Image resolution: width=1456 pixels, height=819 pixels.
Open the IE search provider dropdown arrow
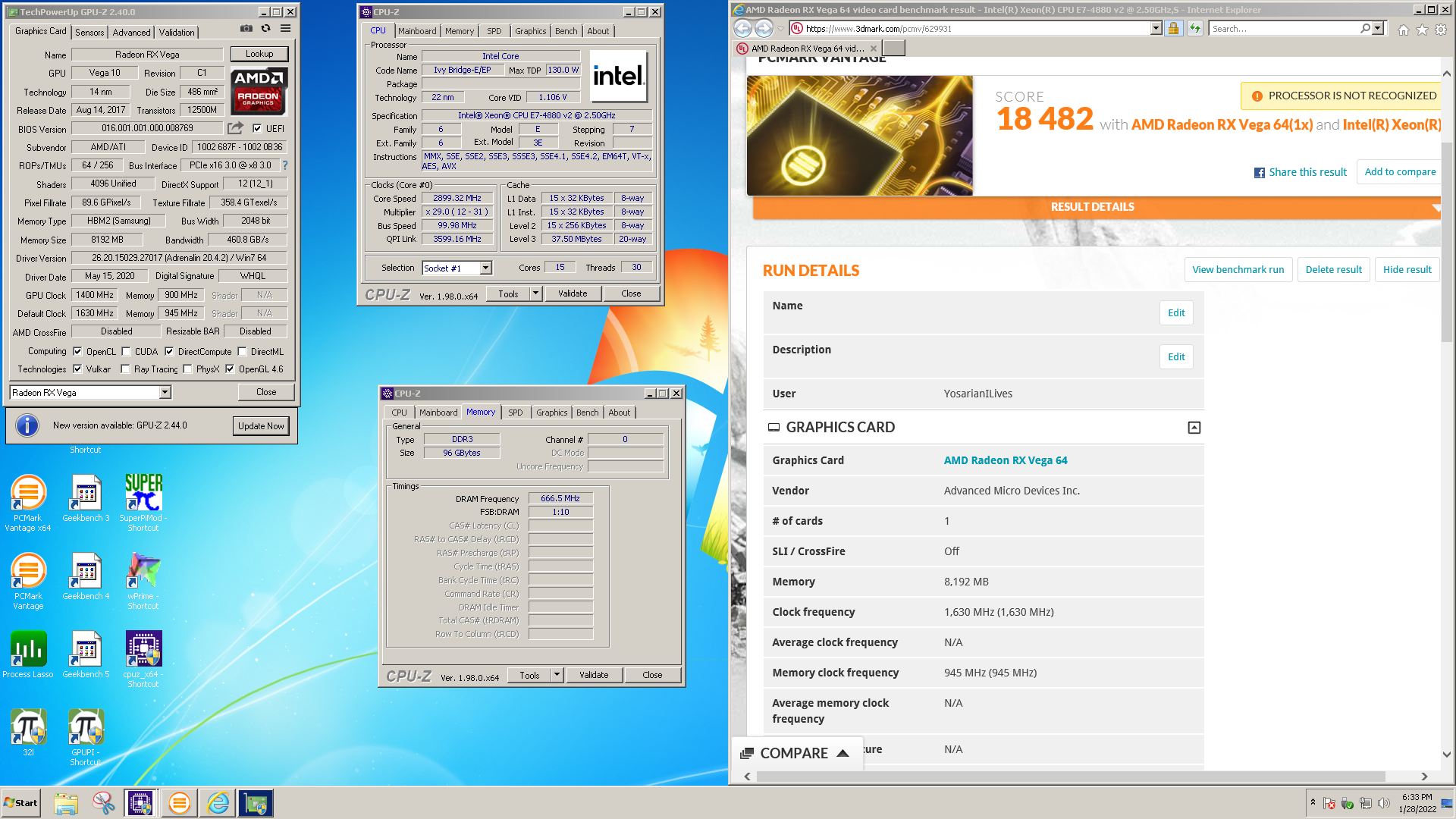(1378, 29)
